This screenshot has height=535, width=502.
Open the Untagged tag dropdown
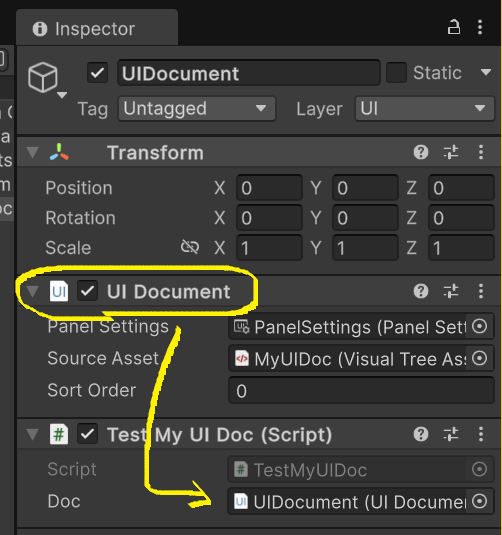click(197, 109)
